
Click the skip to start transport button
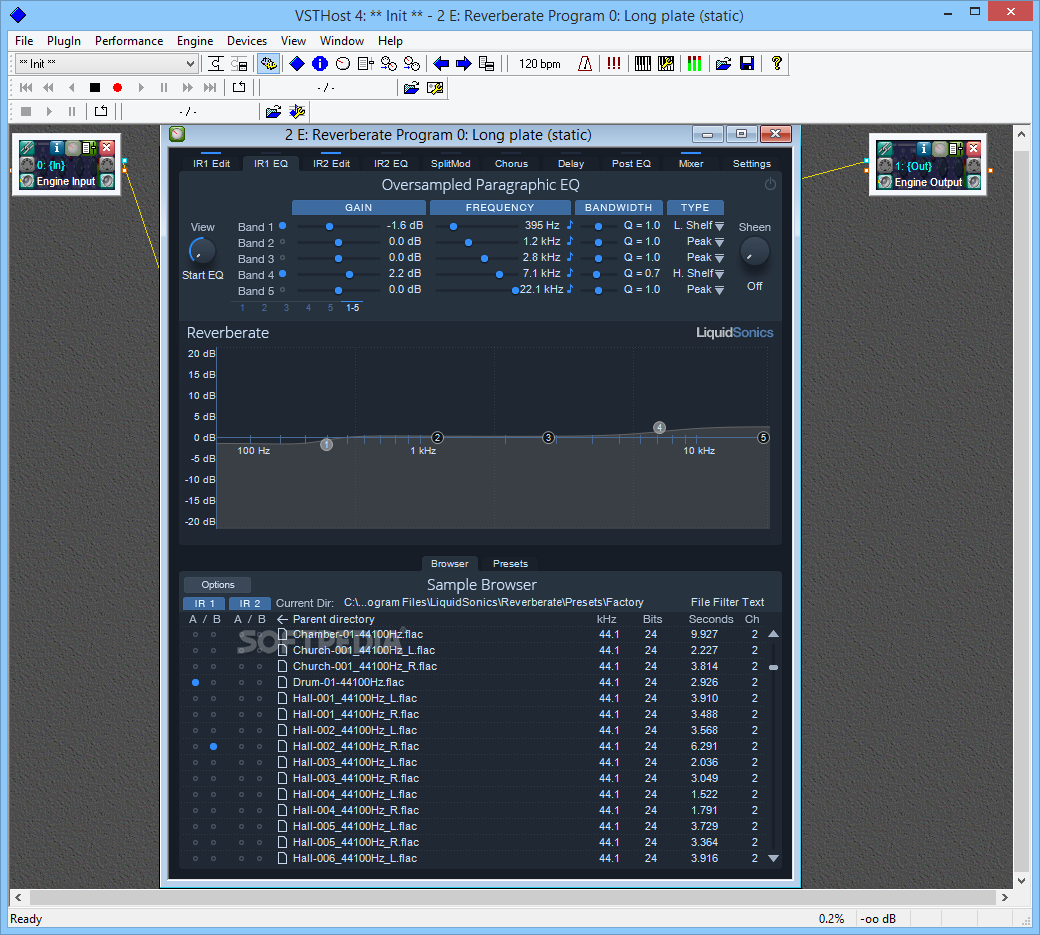[x=26, y=88]
